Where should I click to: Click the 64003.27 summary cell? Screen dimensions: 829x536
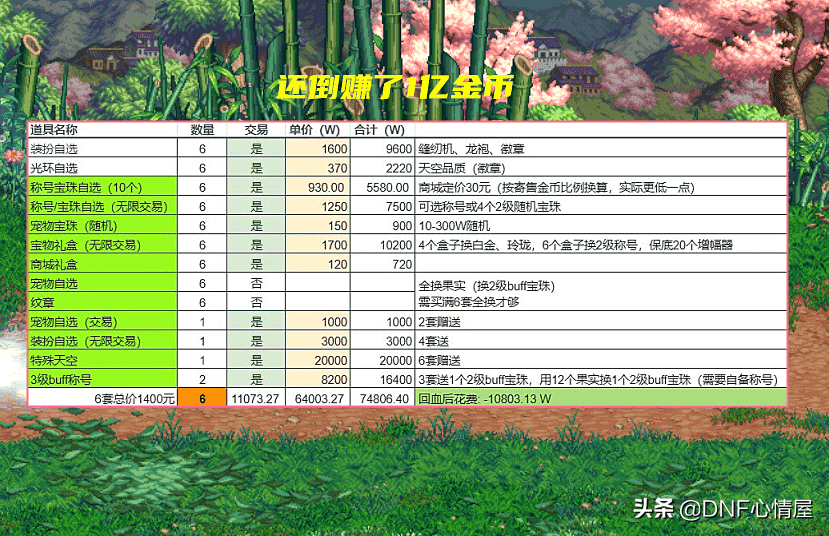click(x=318, y=398)
